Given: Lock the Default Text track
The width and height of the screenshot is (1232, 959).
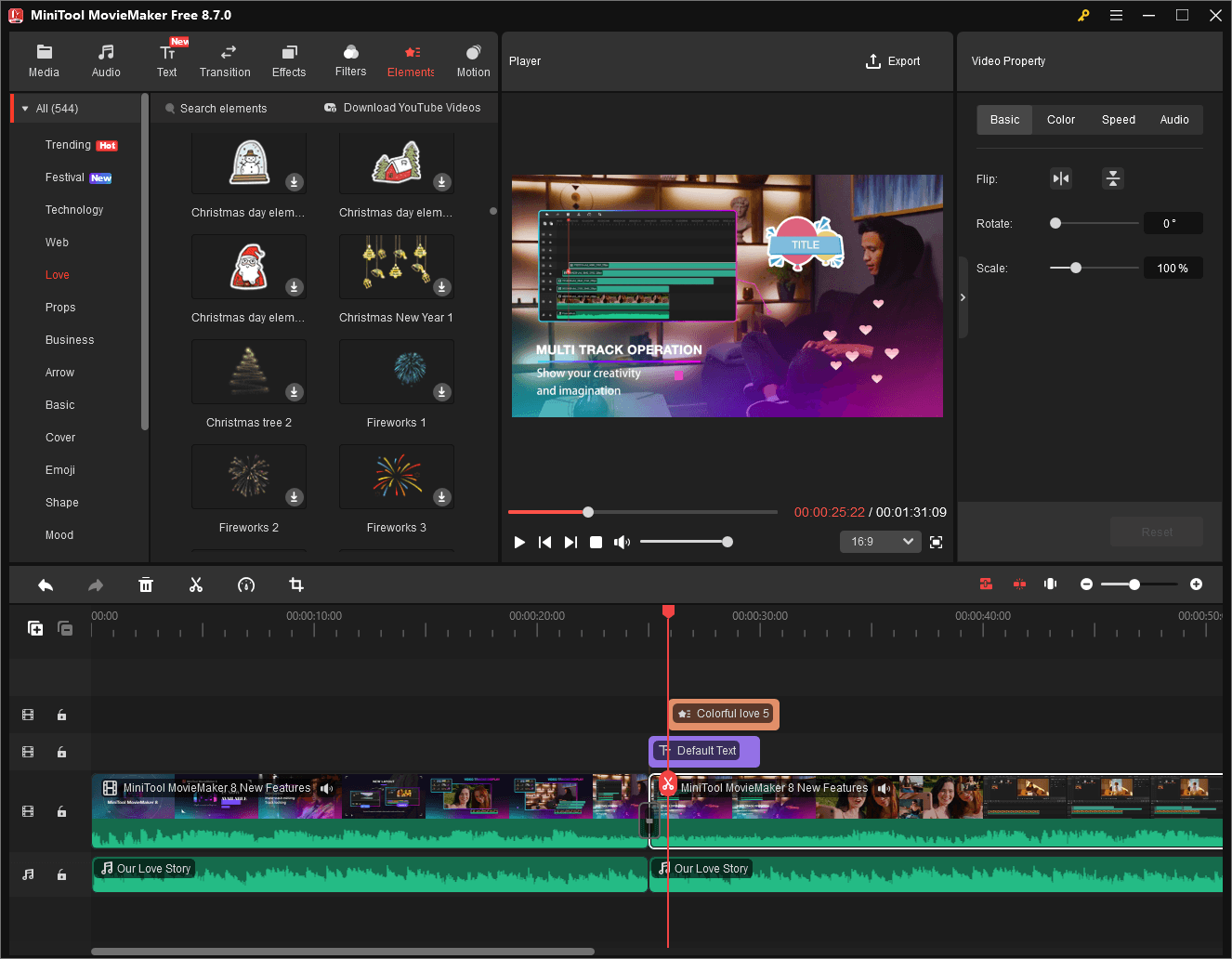Looking at the screenshot, I should click(61, 752).
